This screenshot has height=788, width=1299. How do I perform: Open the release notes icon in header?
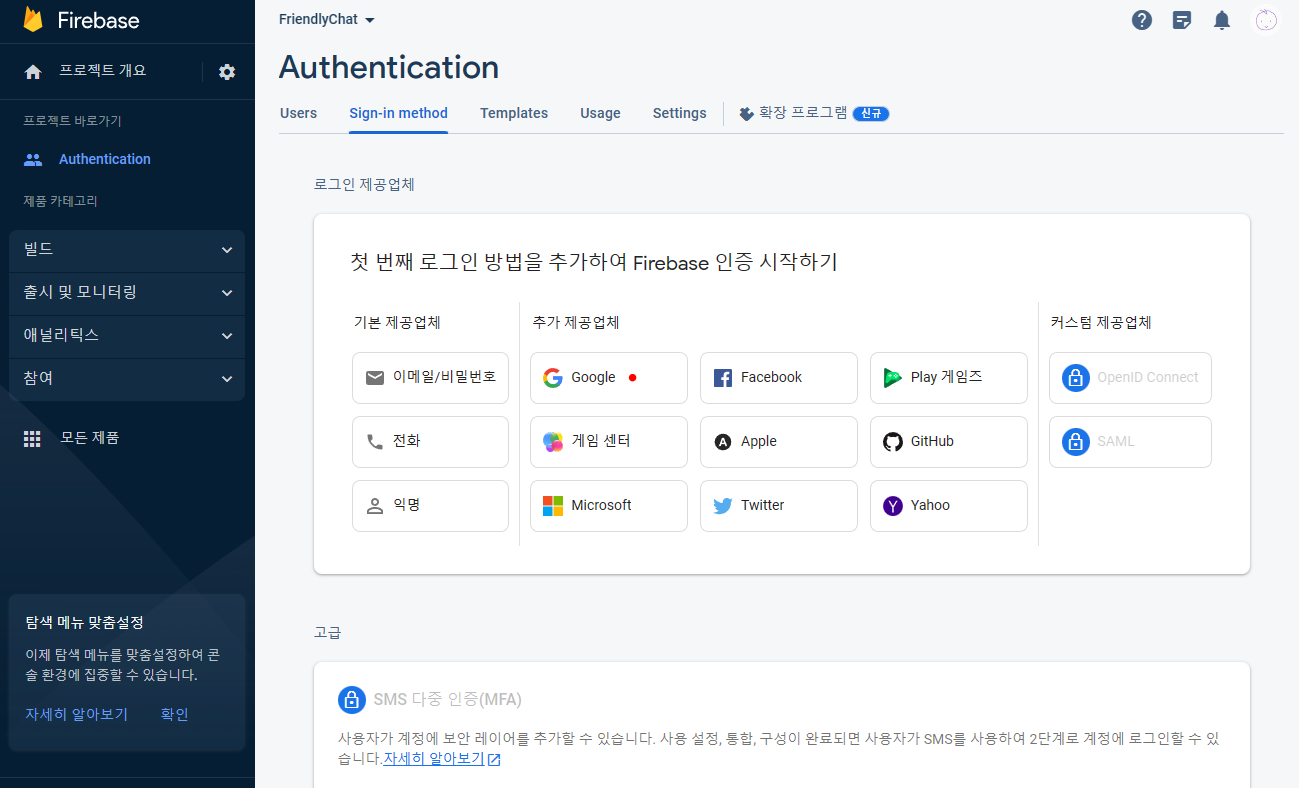click(1182, 20)
